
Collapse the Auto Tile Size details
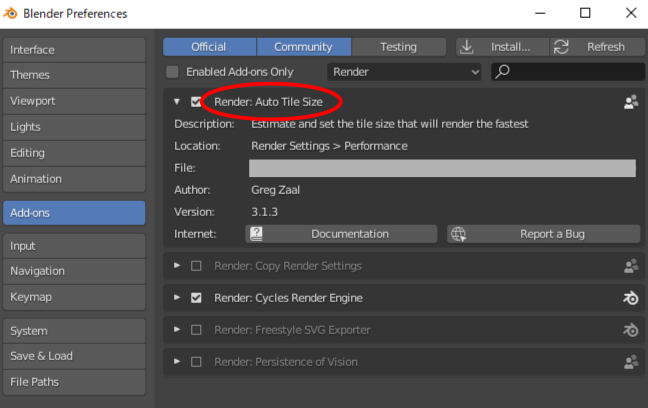tap(177, 102)
